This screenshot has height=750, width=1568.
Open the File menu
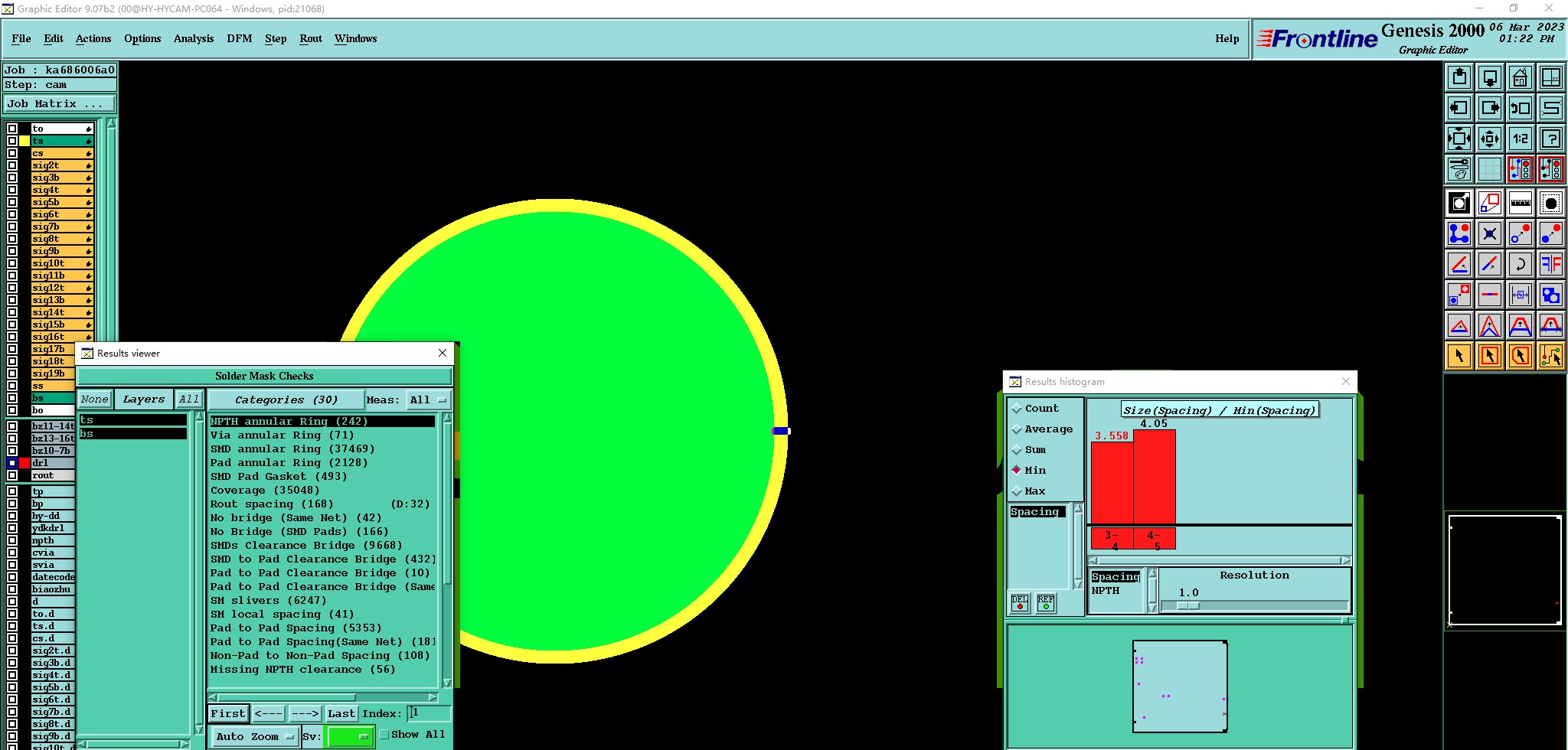[21, 38]
